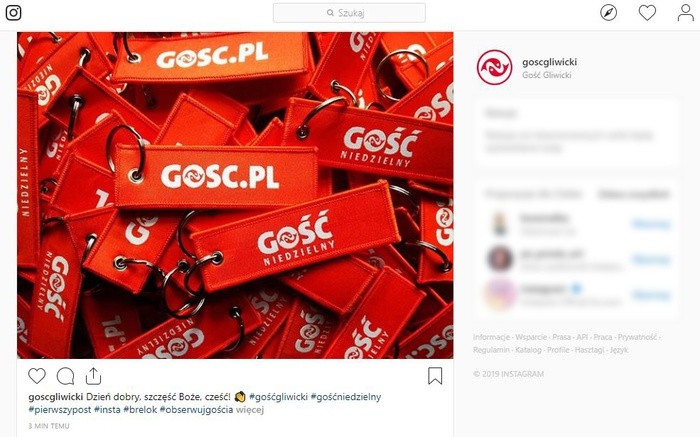Open hashtag #obserwujgościa
Image resolution: width=700 pixels, height=437 pixels.
click(x=196, y=409)
